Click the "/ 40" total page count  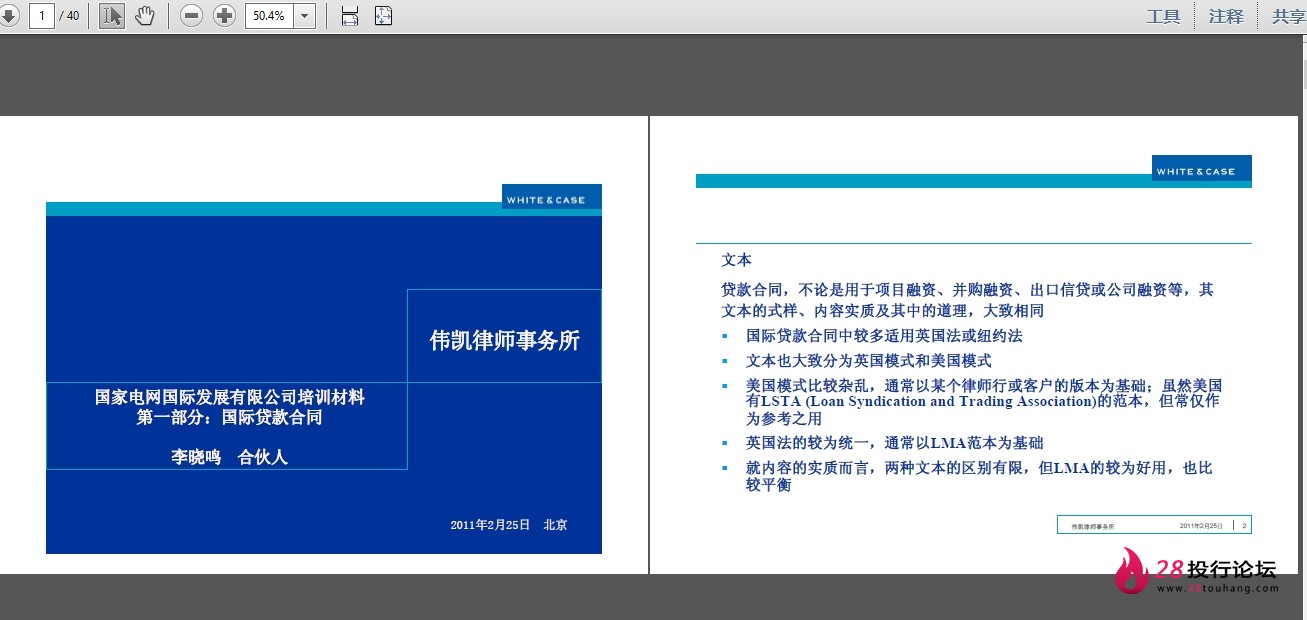[69, 16]
